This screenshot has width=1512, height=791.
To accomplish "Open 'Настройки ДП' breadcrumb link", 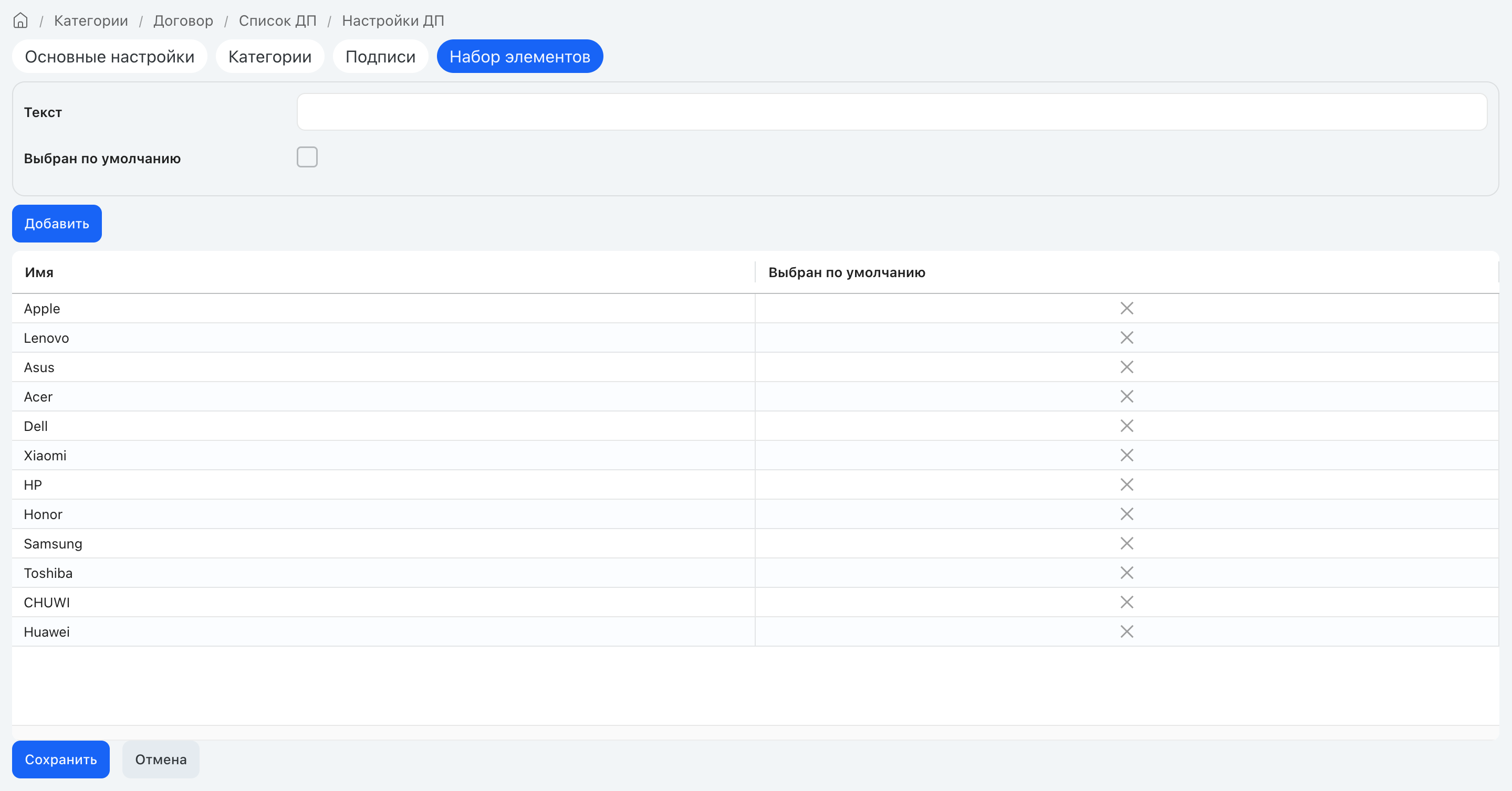I will pos(393,20).
